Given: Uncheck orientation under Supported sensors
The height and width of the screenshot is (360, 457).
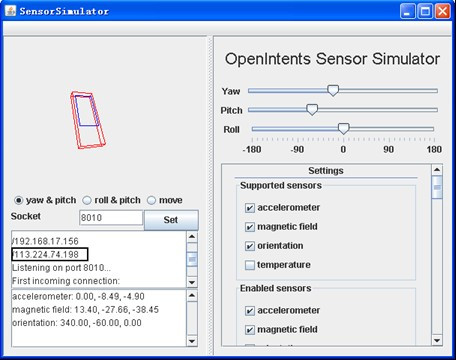Looking at the screenshot, I should [x=250, y=246].
